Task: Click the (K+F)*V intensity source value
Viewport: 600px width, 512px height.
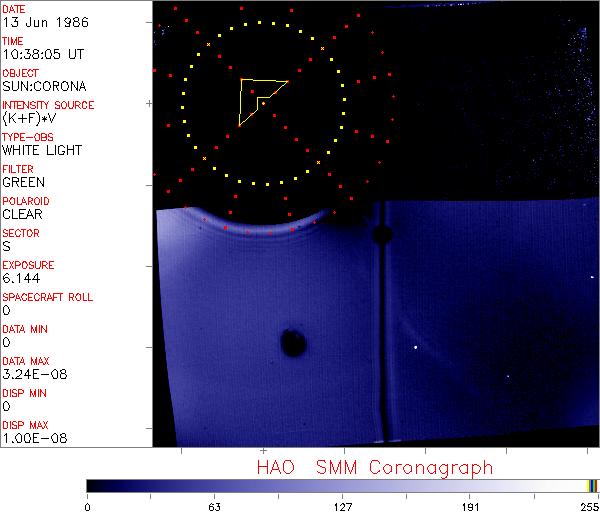Action: [x=27, y=118]
